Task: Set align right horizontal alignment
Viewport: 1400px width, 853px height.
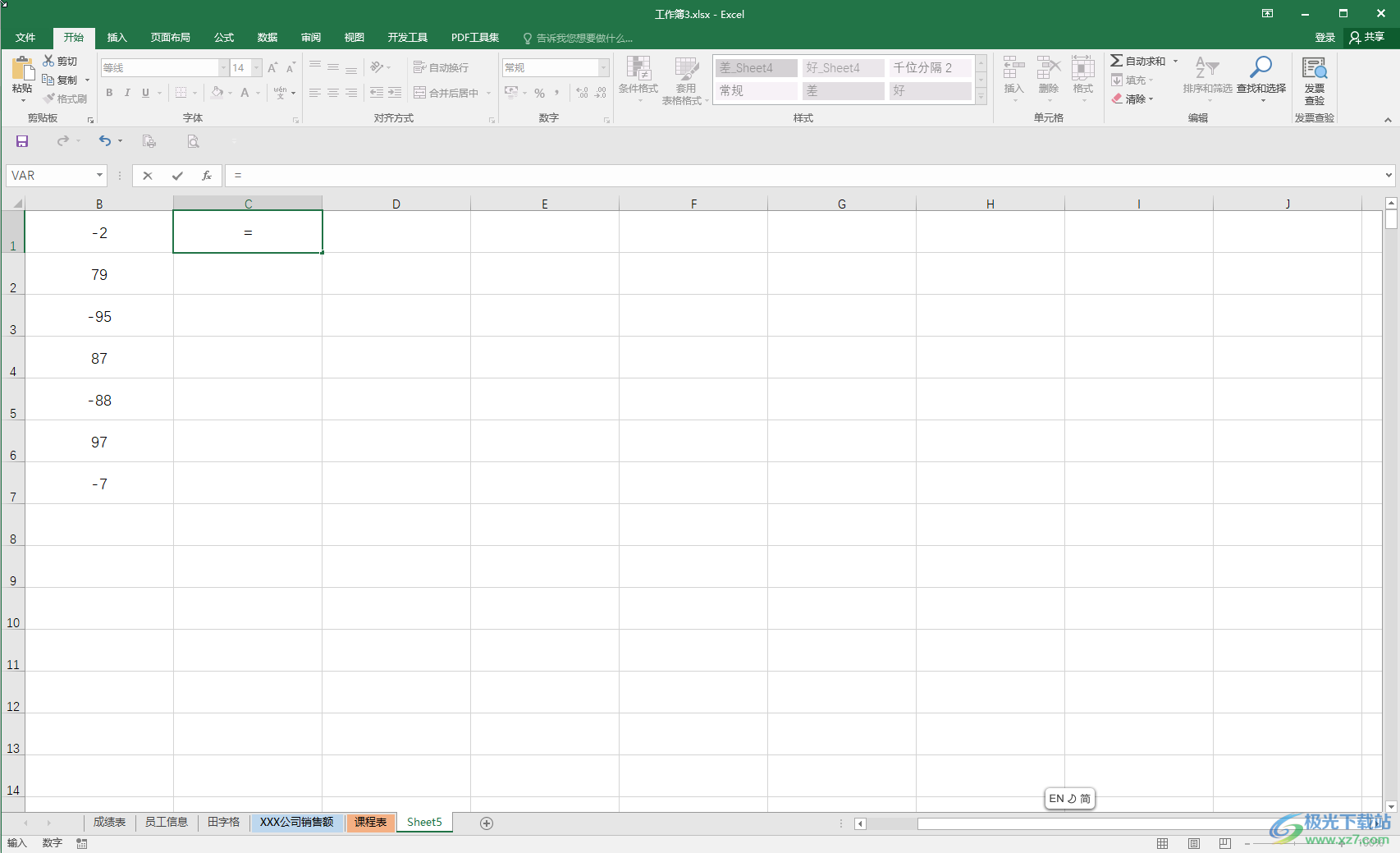Action: (x=351, y=93)
